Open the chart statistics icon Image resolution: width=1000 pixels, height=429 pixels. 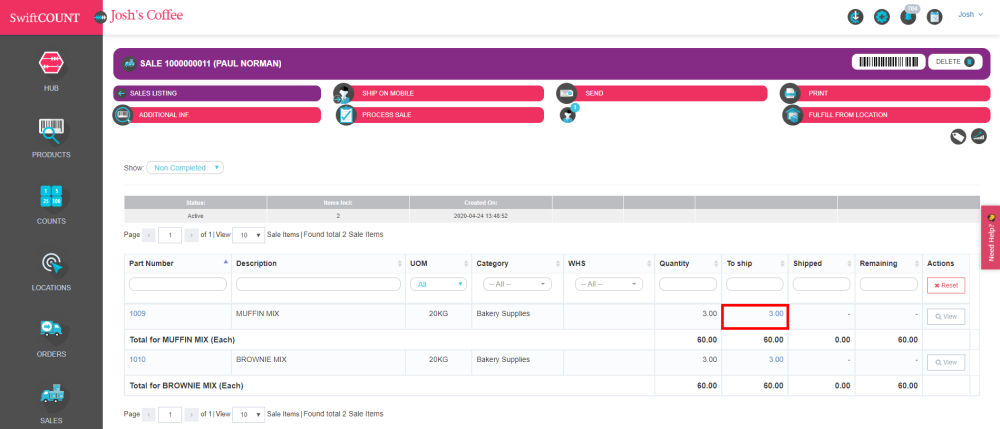pyautogui.click(x=979, y=136)
